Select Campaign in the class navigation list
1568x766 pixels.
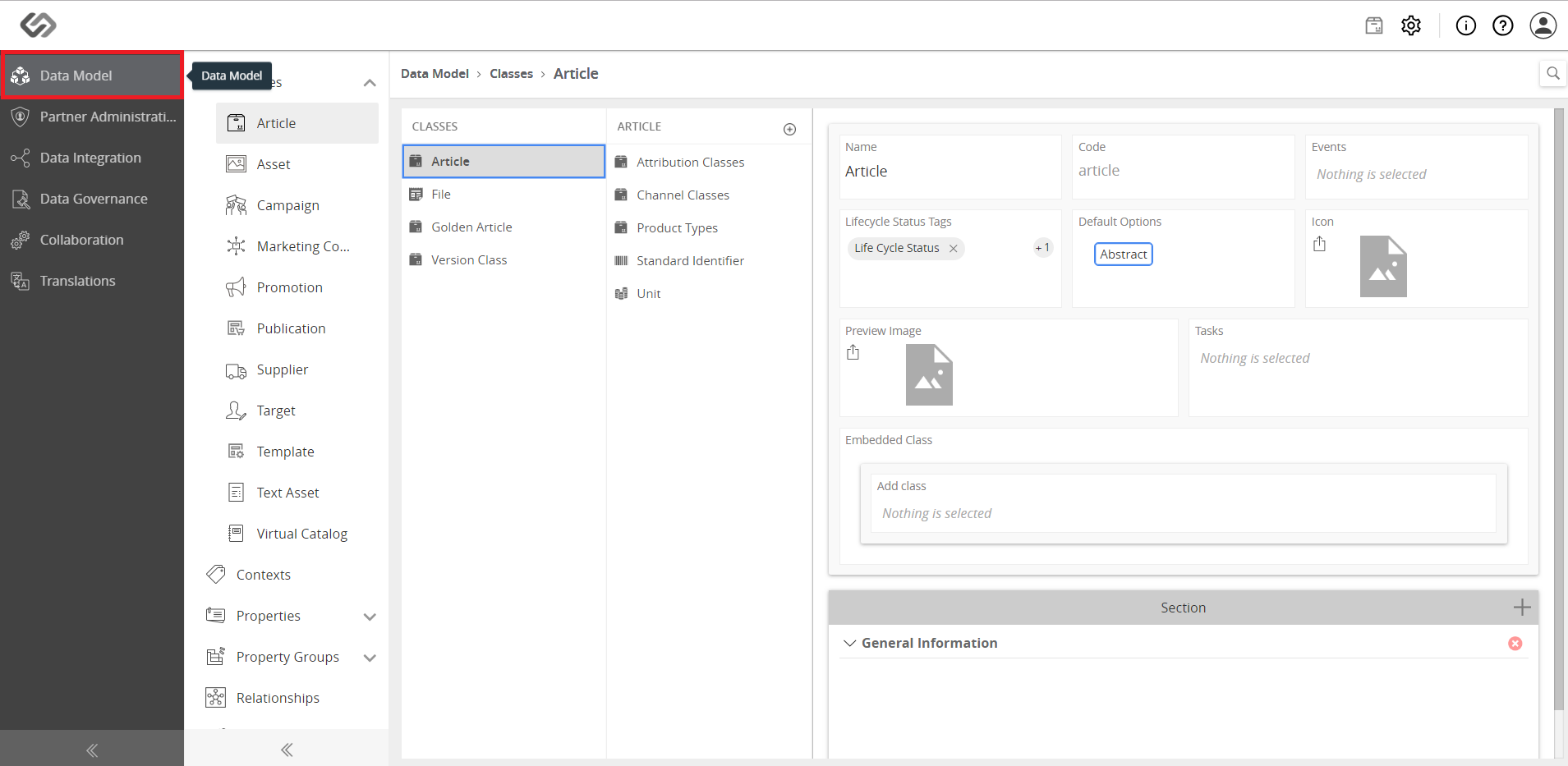coord(297,205)
